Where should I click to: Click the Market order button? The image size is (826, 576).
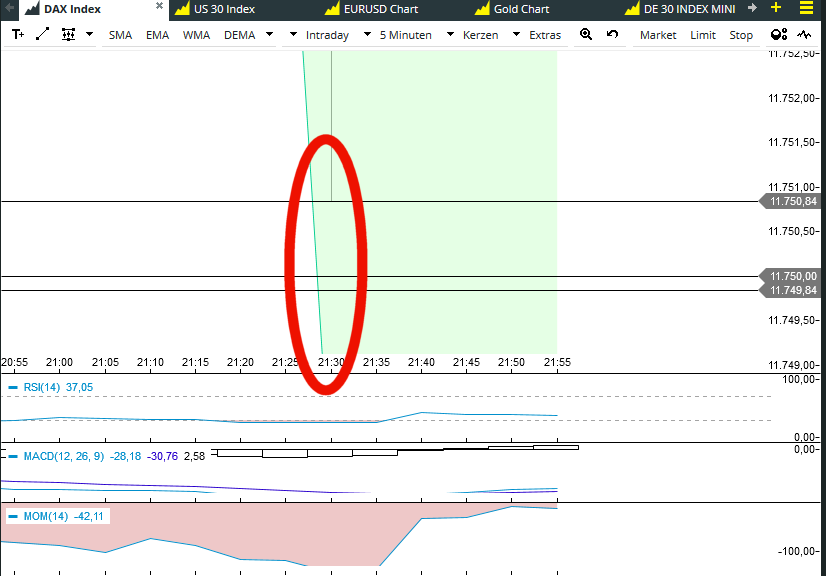(658, 35)
